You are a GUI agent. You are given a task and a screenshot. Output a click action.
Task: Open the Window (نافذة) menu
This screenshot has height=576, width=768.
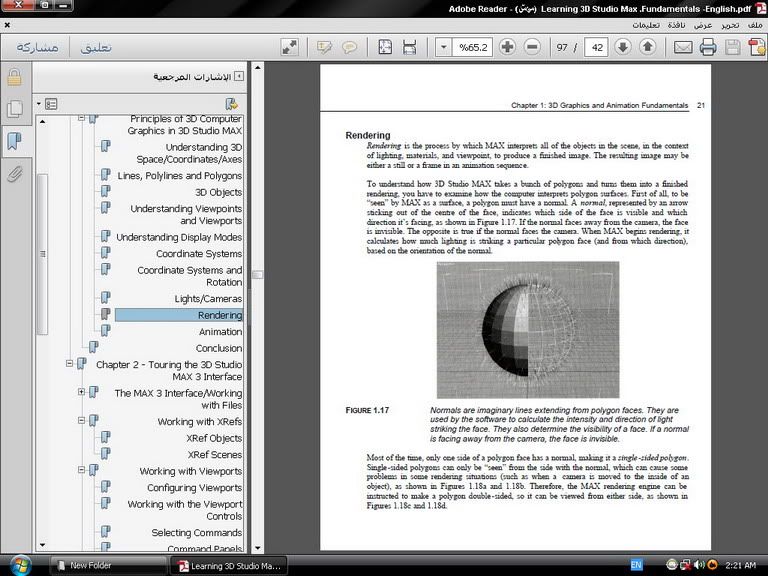coord(676,25)
